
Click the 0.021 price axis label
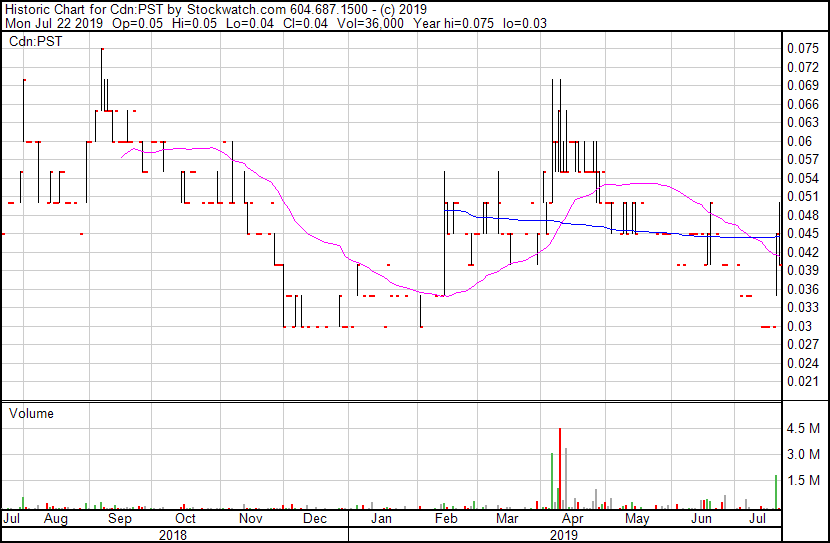click(802, 382)
